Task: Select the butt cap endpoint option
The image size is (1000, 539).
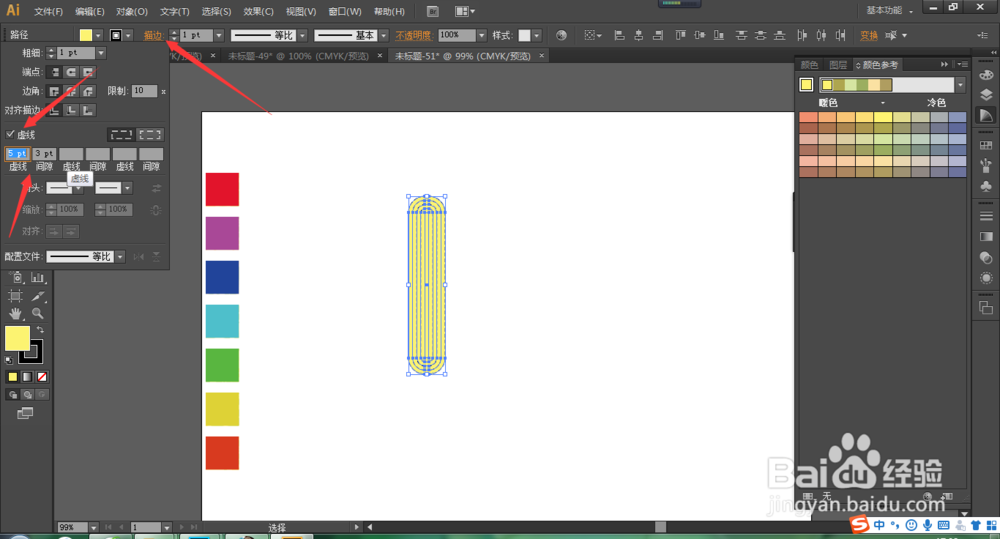Action: [55, 72]
